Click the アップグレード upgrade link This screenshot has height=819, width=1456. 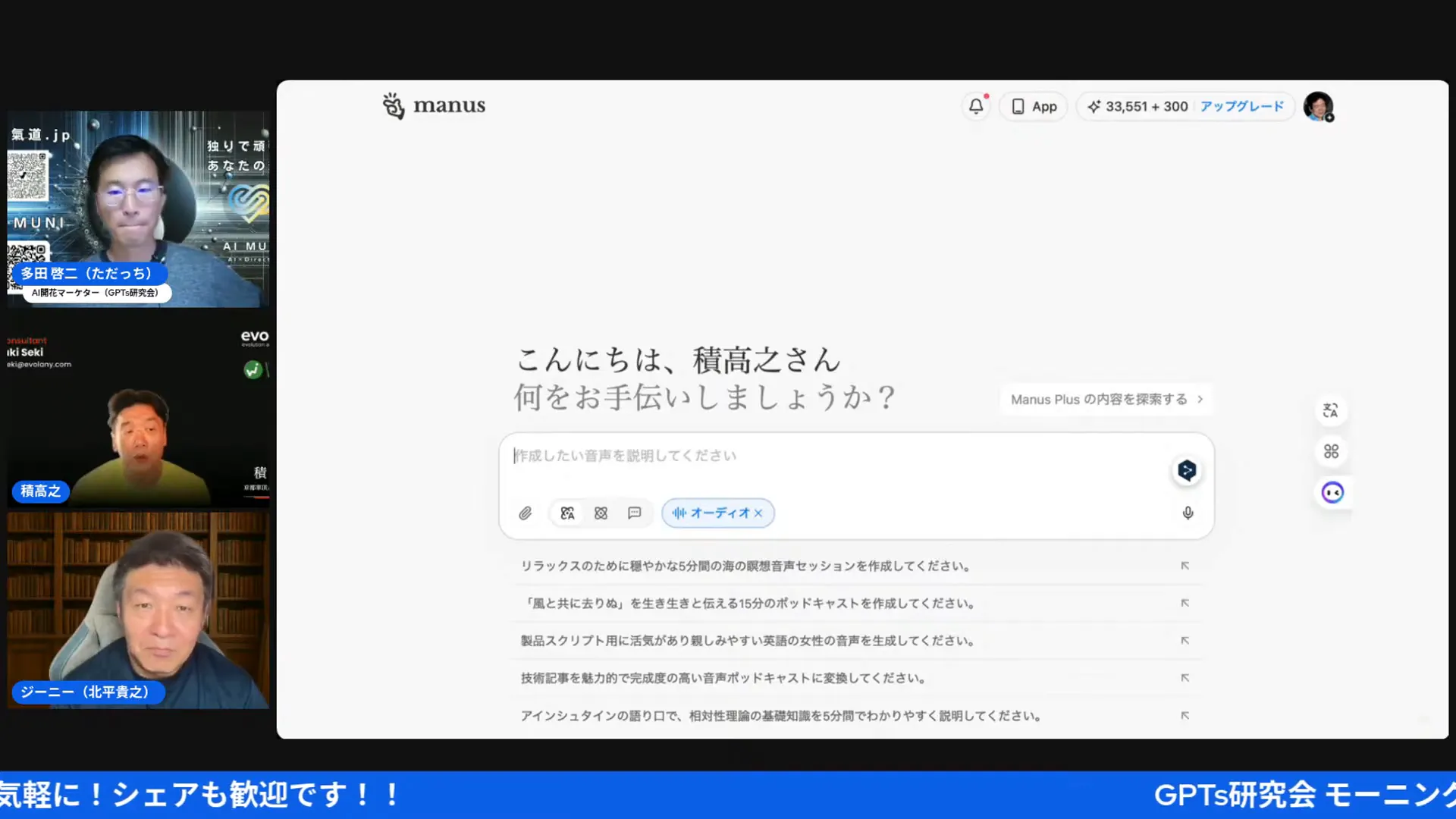tap(1241, 107)
